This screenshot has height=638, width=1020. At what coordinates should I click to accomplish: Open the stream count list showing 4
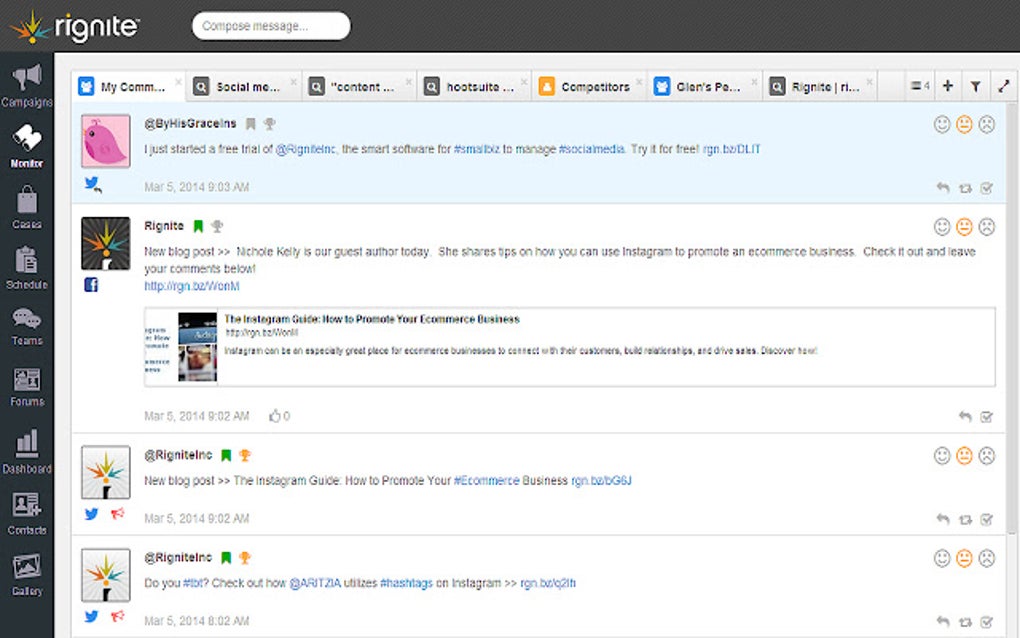(918, 86)
